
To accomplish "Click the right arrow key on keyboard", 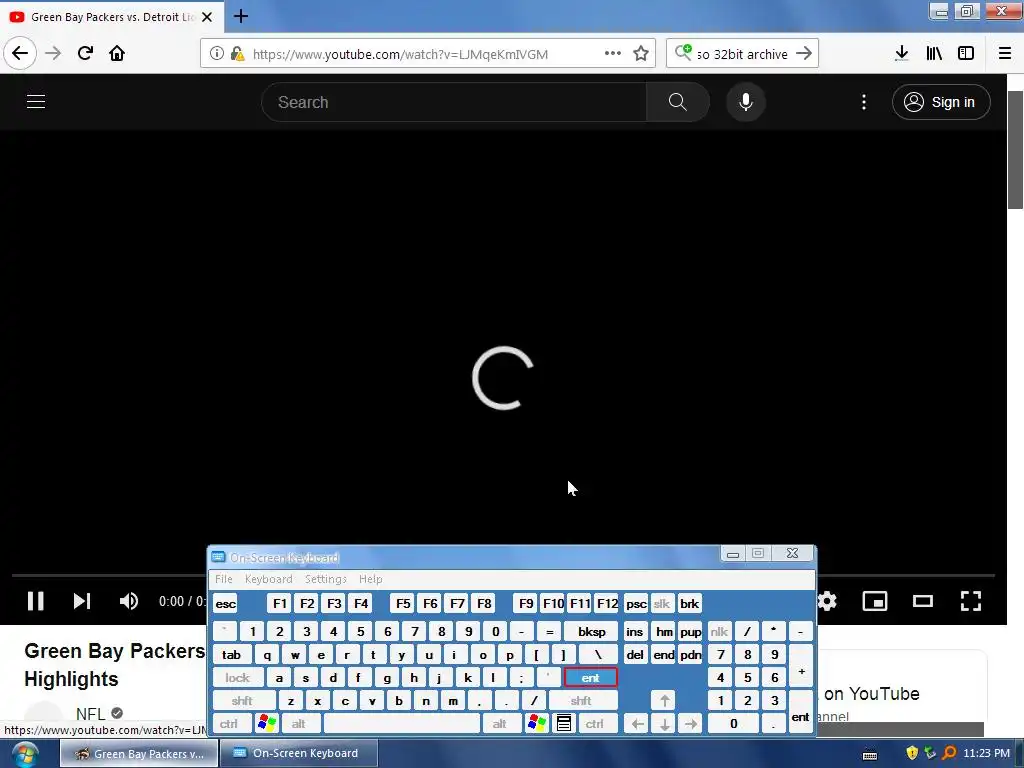I will click(x=690, y=724).
